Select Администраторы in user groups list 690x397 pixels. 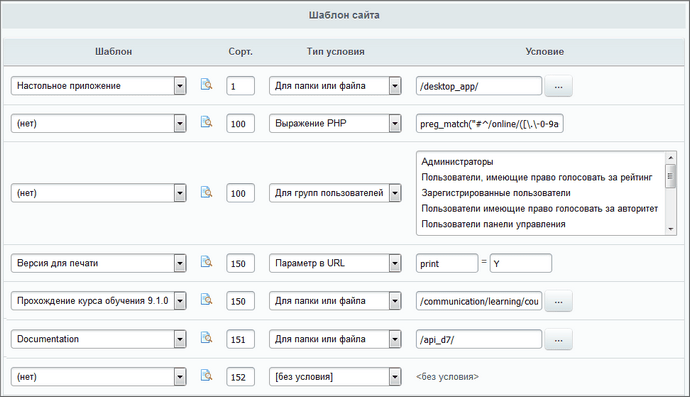click(457, 162)
